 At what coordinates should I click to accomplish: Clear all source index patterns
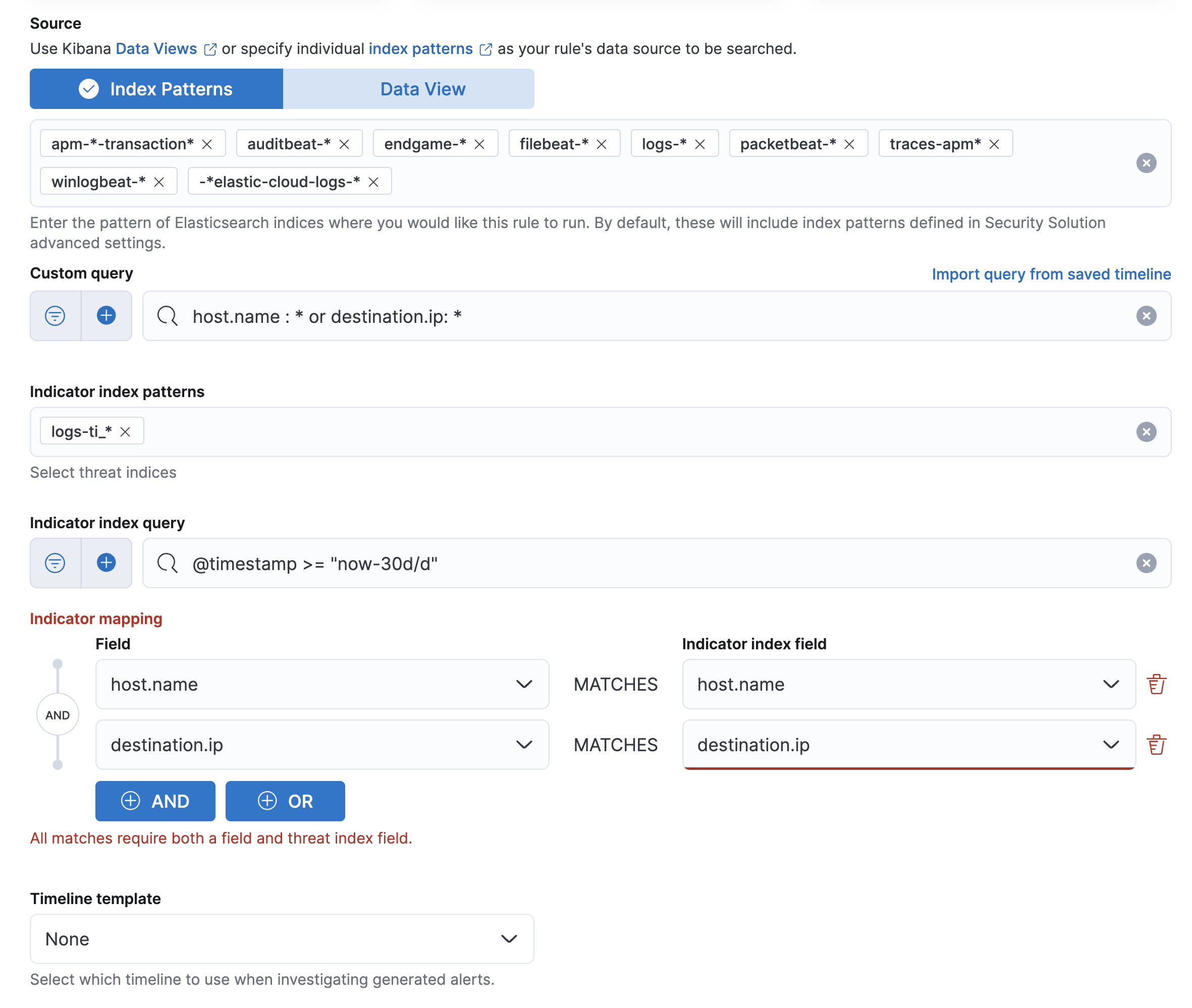[x=1145, y=163]
